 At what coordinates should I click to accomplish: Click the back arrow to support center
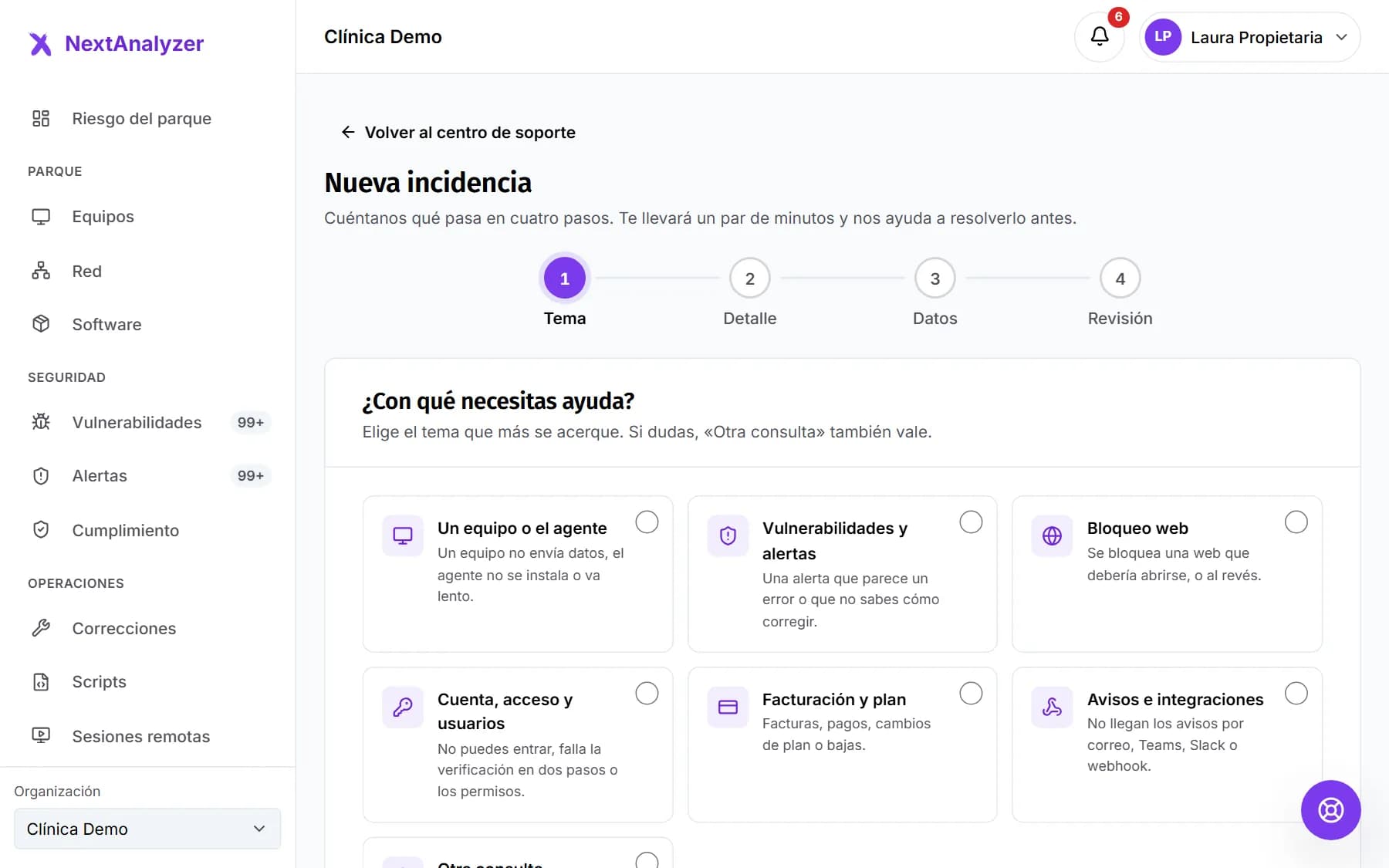(348, 132)
